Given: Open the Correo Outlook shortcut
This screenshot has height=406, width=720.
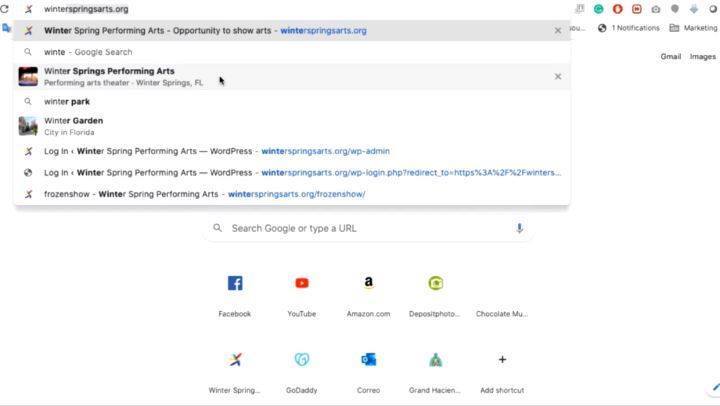Looking at the screenshot, I should pos(368,372).
